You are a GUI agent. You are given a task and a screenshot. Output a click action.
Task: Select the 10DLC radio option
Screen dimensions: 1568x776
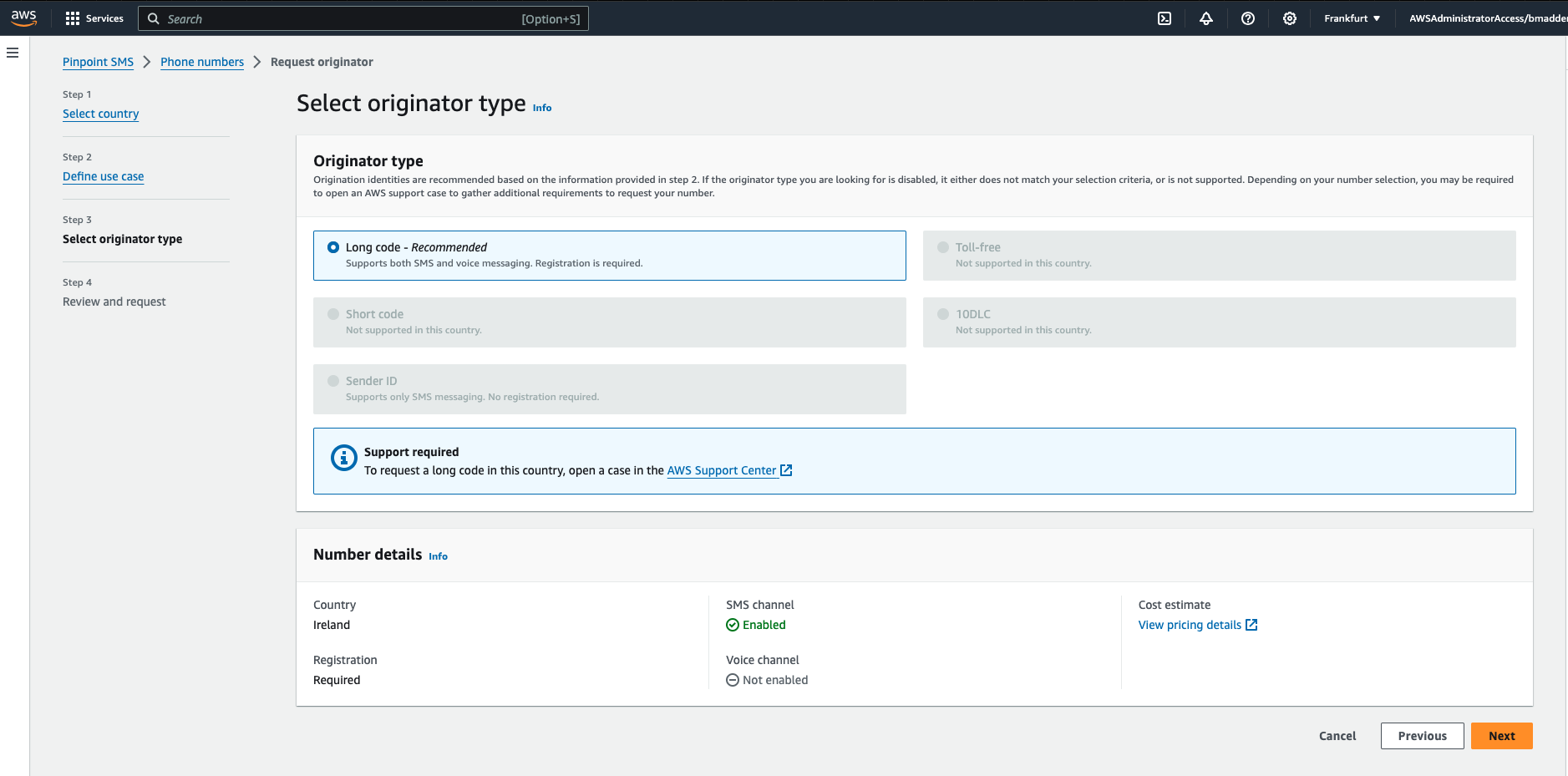[943, 314]
